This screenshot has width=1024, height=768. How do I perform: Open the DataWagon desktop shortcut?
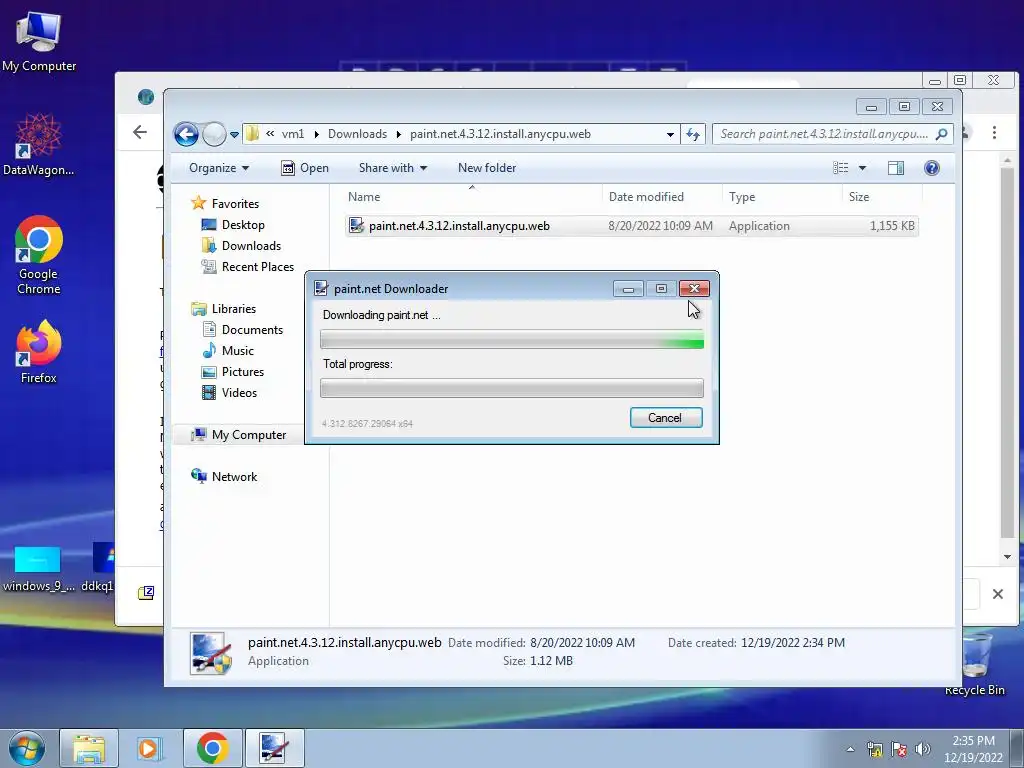tap(39, 145)
